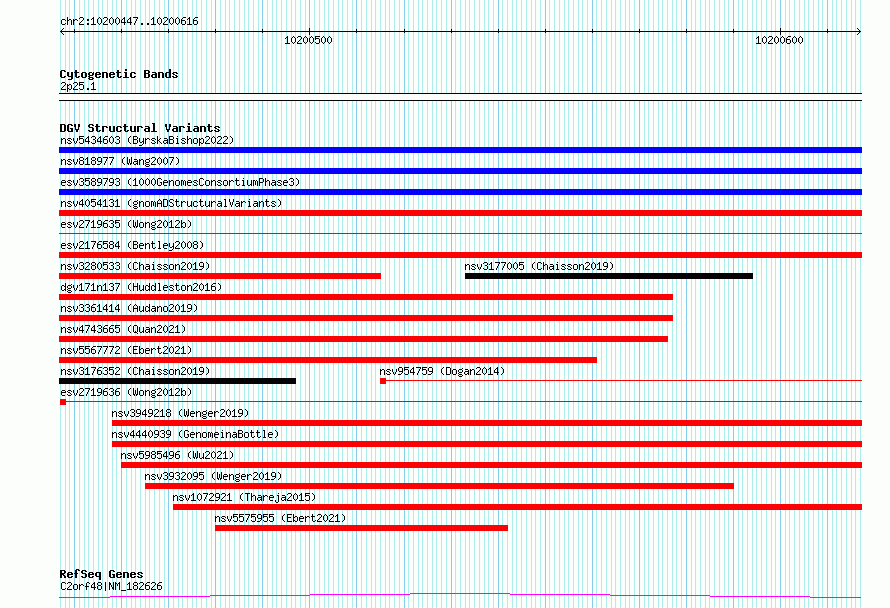The image size is (890, 608).
Task: Open the nsv3177005 (Chaisson2019) label
Action: [x=539, y=266]
